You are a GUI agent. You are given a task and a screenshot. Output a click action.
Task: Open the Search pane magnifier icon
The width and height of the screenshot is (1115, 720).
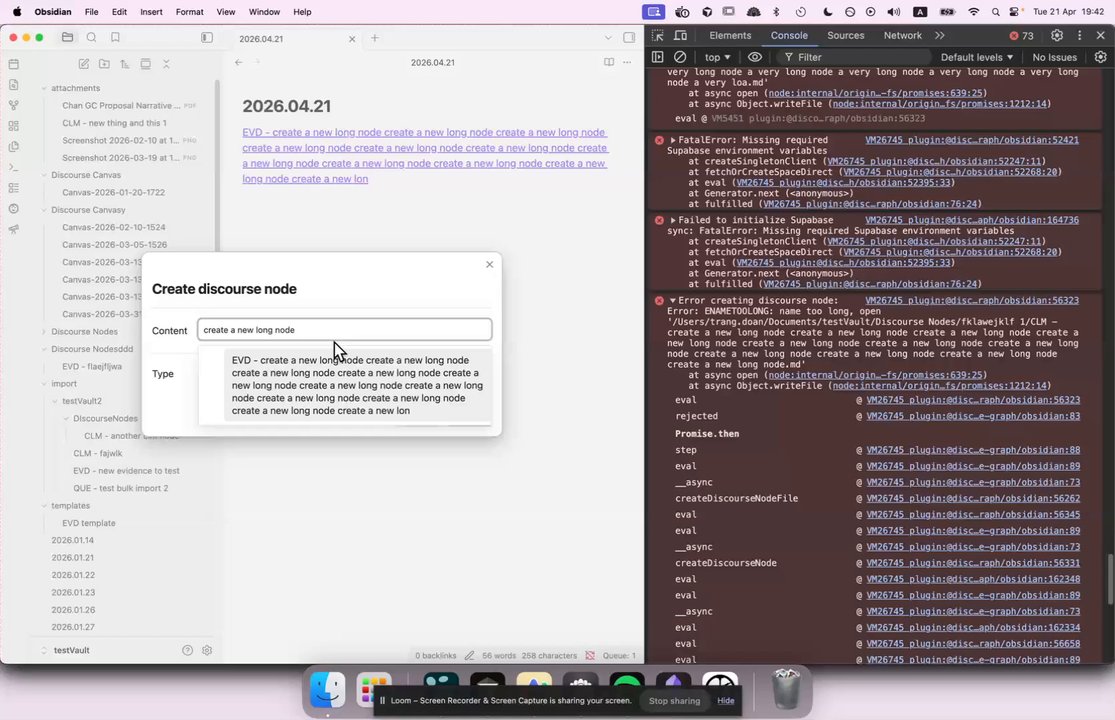(91, 38)
